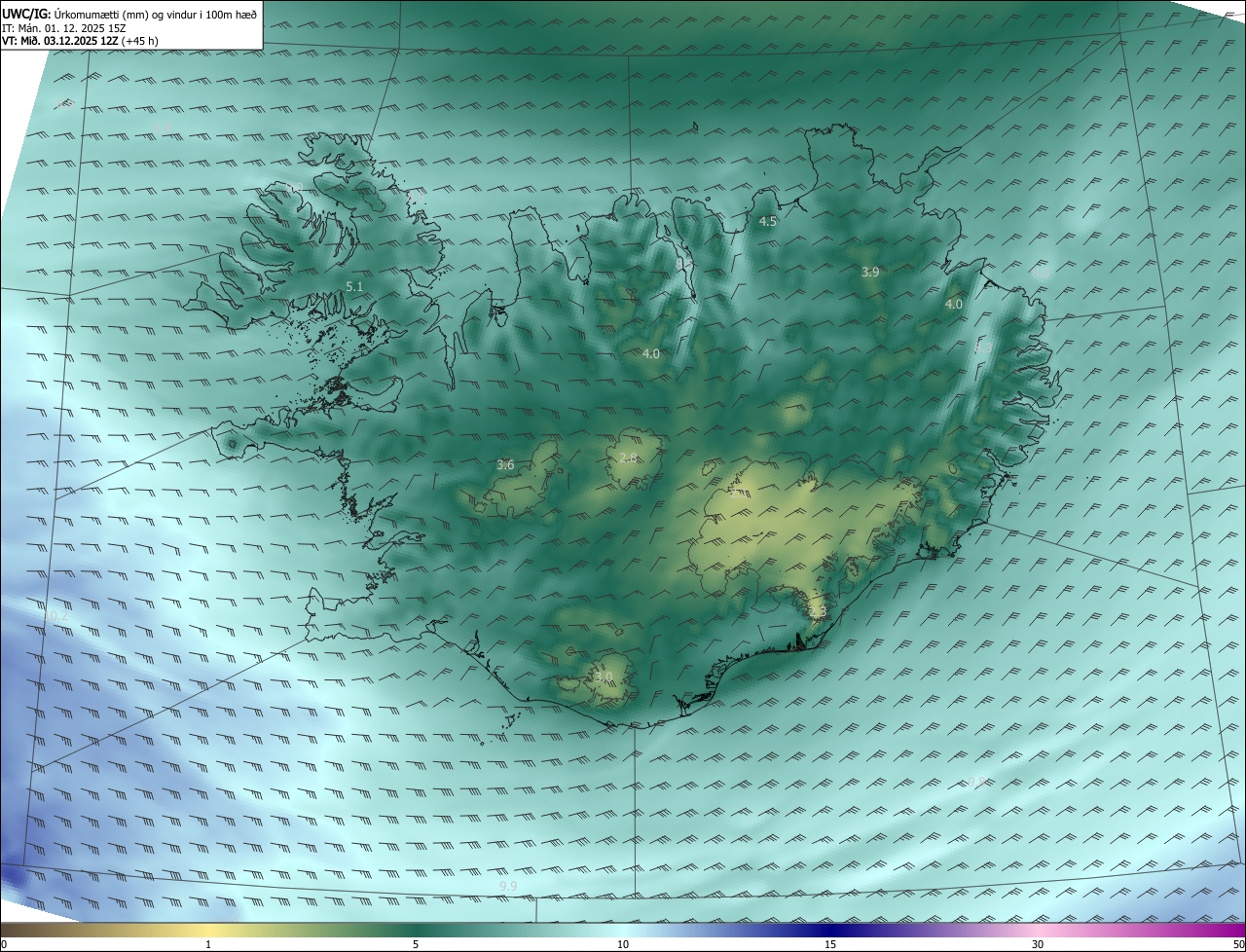Click the "VT: Mið. 03.12.2025 12Z (+45 h)" line
This screenshot has width=1246, height=952.
82,42
